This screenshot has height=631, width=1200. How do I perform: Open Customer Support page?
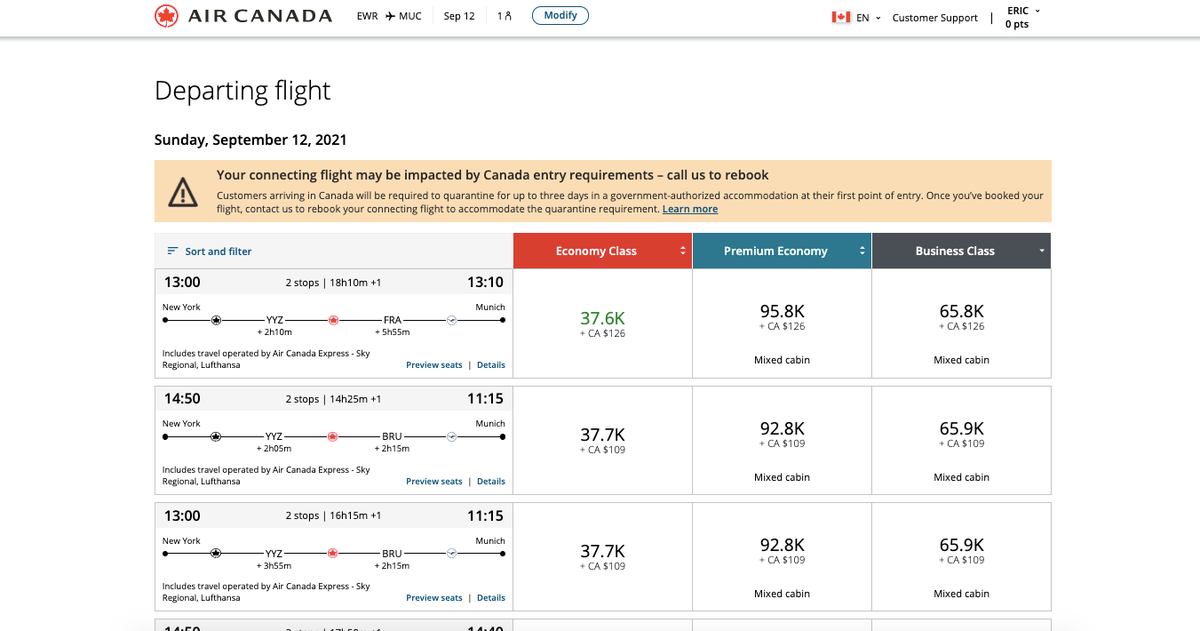[934, 17]
